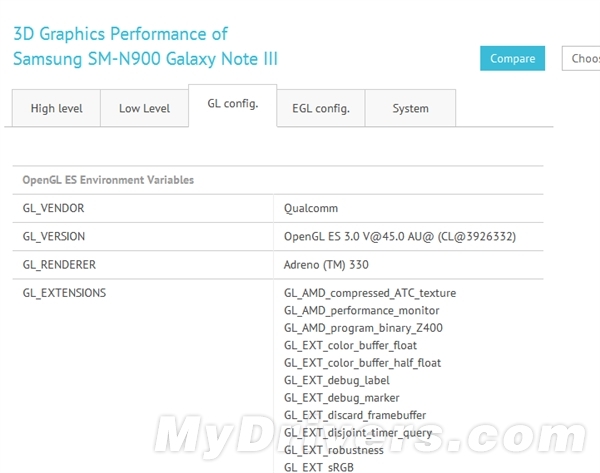Click the GL_EXT_debug_label extension entry

point(336,380)
